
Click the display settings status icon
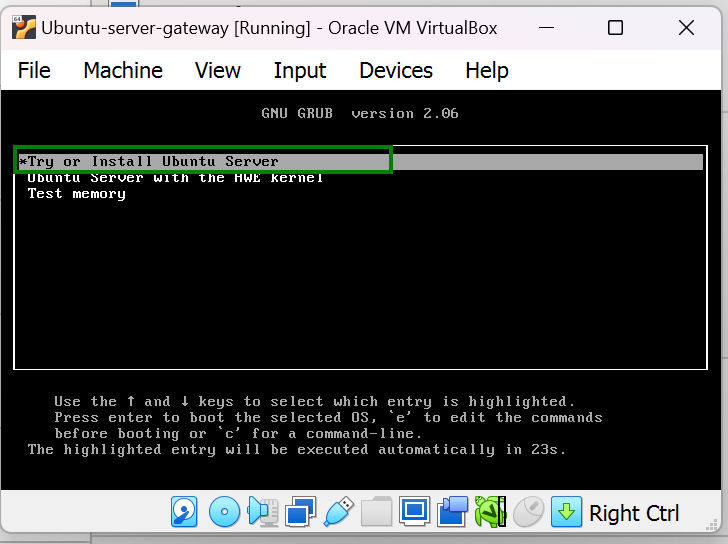(x=415, y=512)
